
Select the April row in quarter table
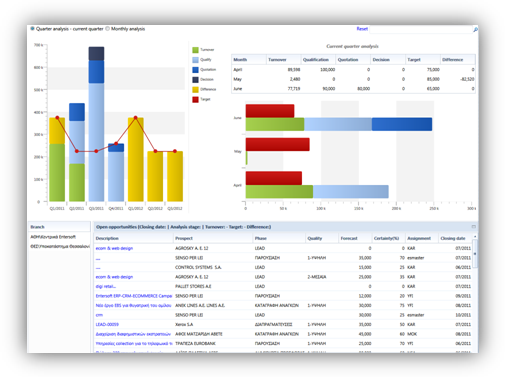[x=353, y=70]
